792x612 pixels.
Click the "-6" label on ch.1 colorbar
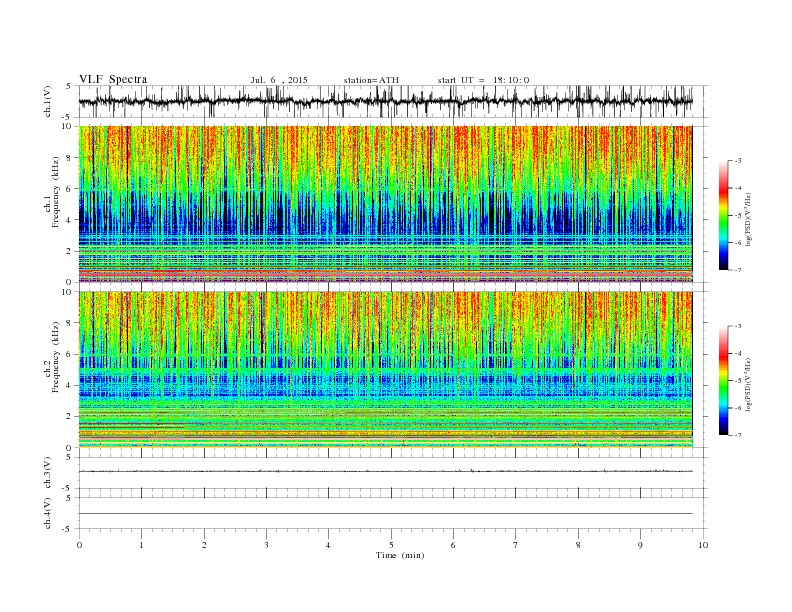click(738, 242)
